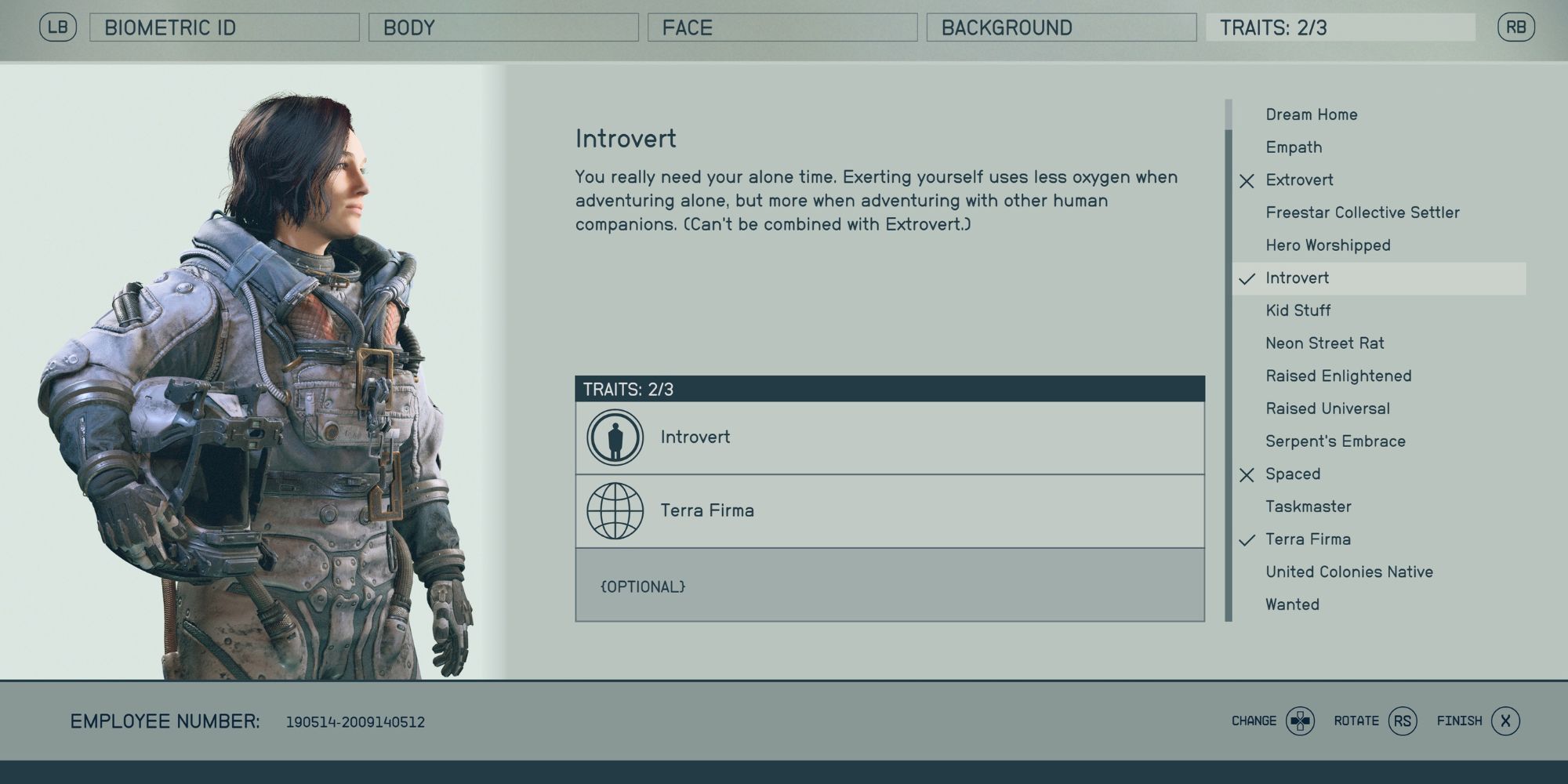Click the X mark beside Spaced
This screenshot has width=1568, height=784.
(1247, 474)
